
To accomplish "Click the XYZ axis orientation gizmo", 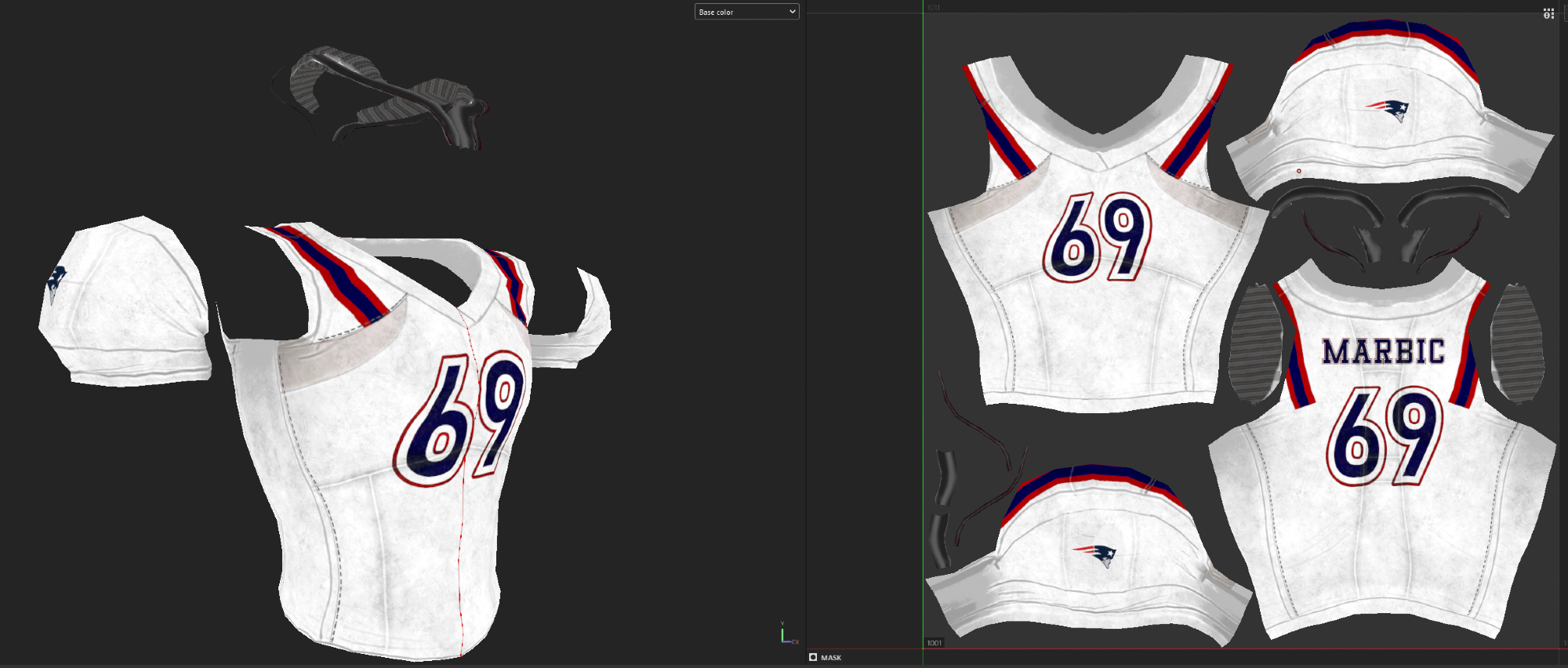I will tap(787, 635).
